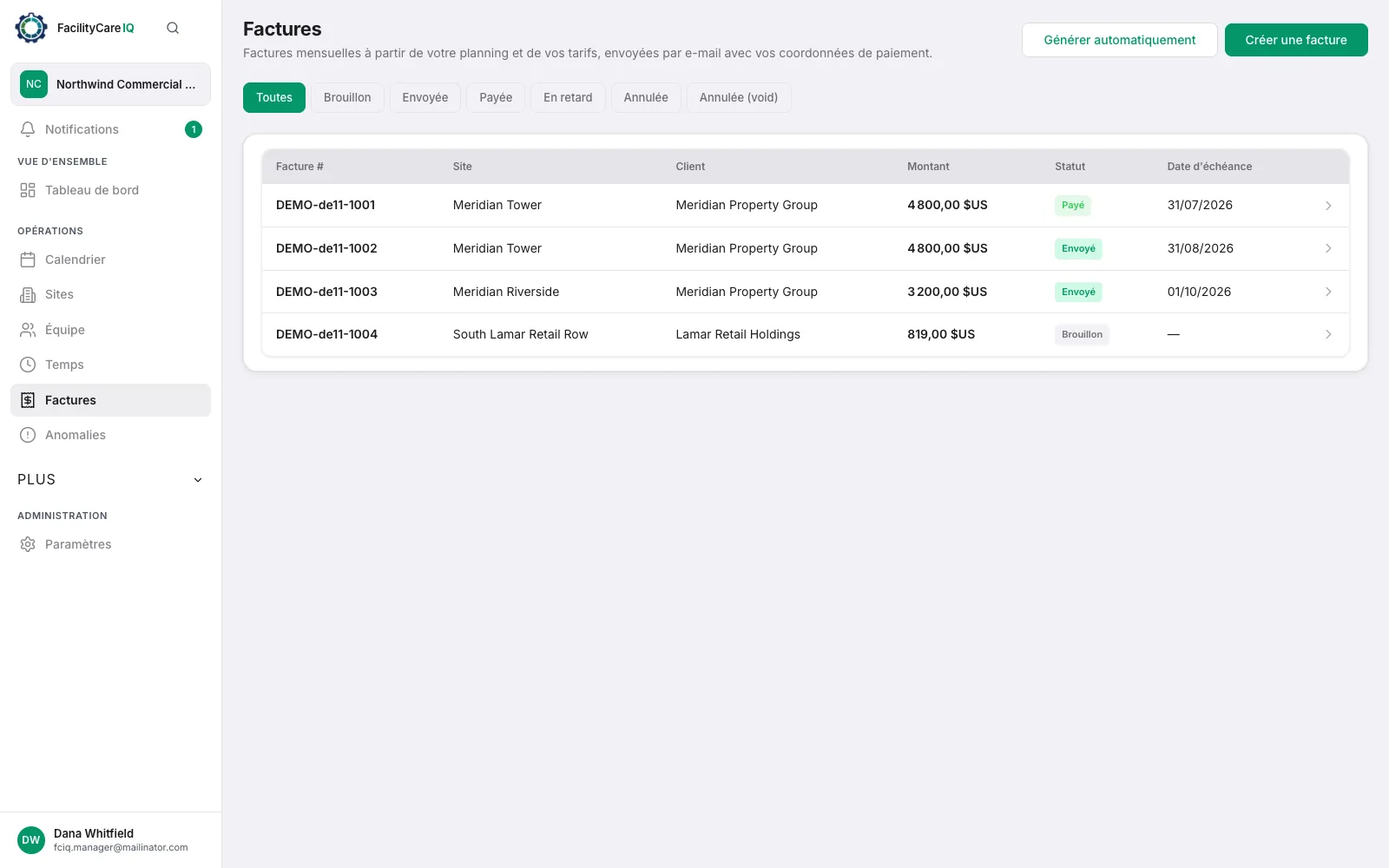Click Créer une facture button
This screenshot has height=868, width=1389.
1296,40
